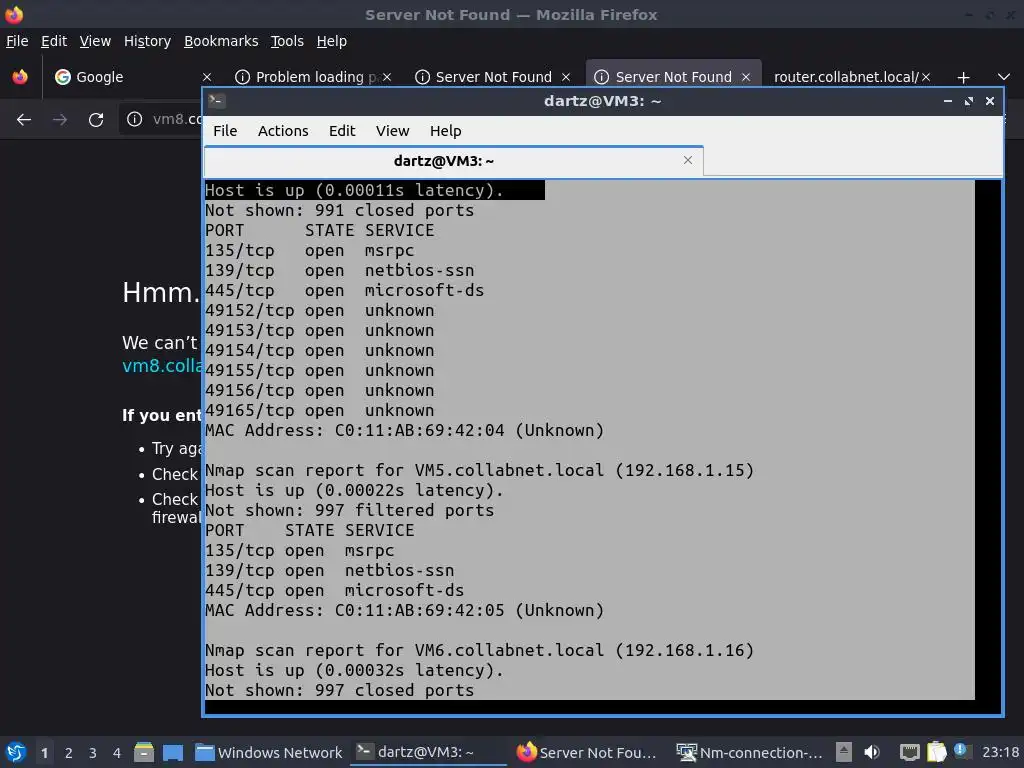
Task: Switch to workspace 4 in the pager
Action: [117, 753]
